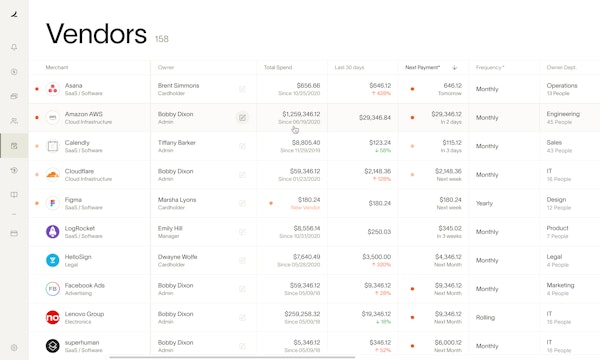Viewport: 600px width, 360px height.
Task: Sort by Next Payment arrow
Action: tap(455, 67)
